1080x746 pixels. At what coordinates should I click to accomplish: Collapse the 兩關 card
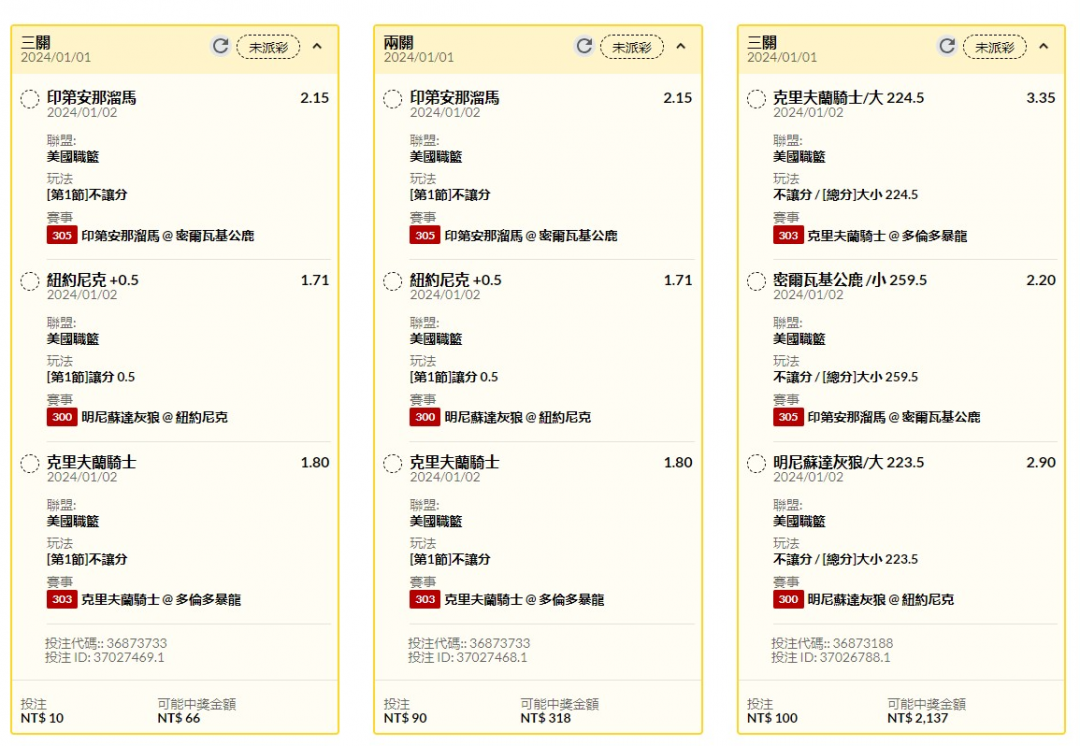pyautogui.click(x=681, y=46)
